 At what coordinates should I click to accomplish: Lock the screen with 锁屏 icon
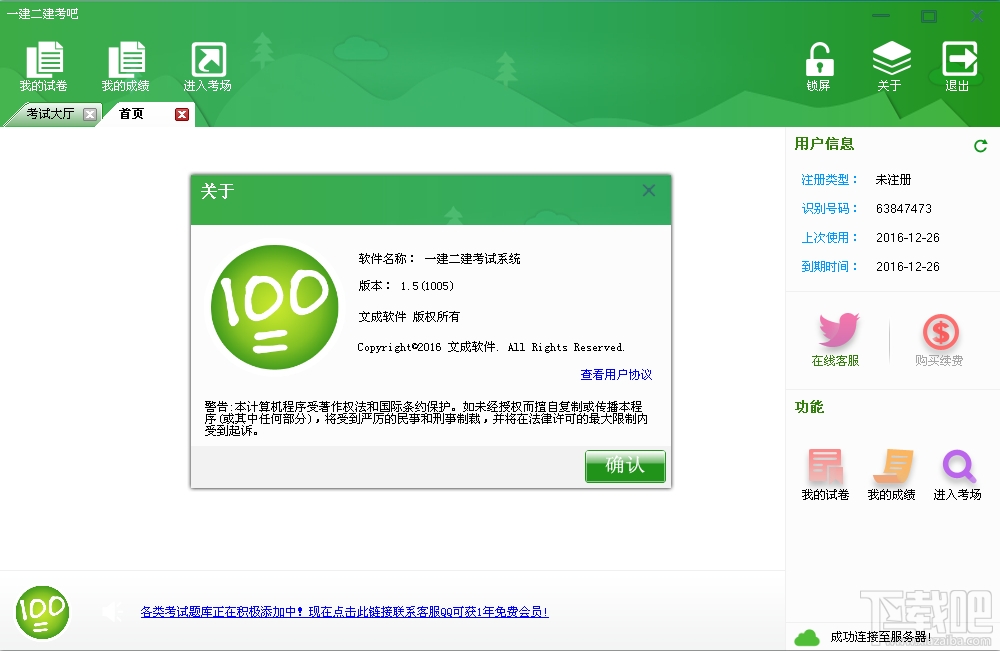tap(818, 66)
